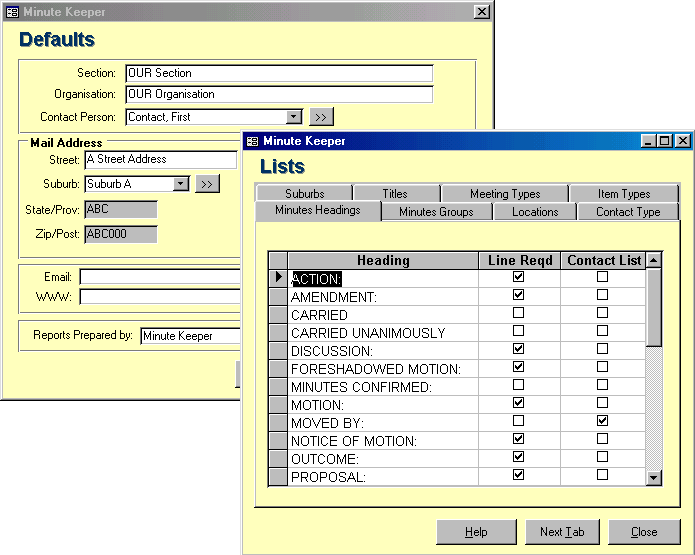Click the >> button beside the Suburb field
The image size is (695, 555).
207,184
